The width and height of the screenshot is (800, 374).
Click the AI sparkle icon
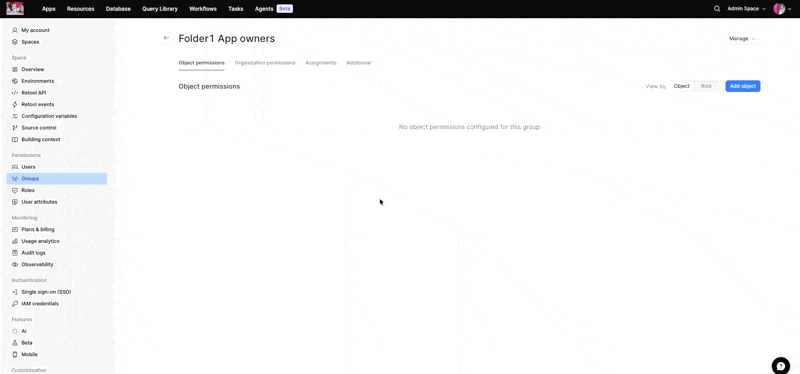(x=15, y=331)
